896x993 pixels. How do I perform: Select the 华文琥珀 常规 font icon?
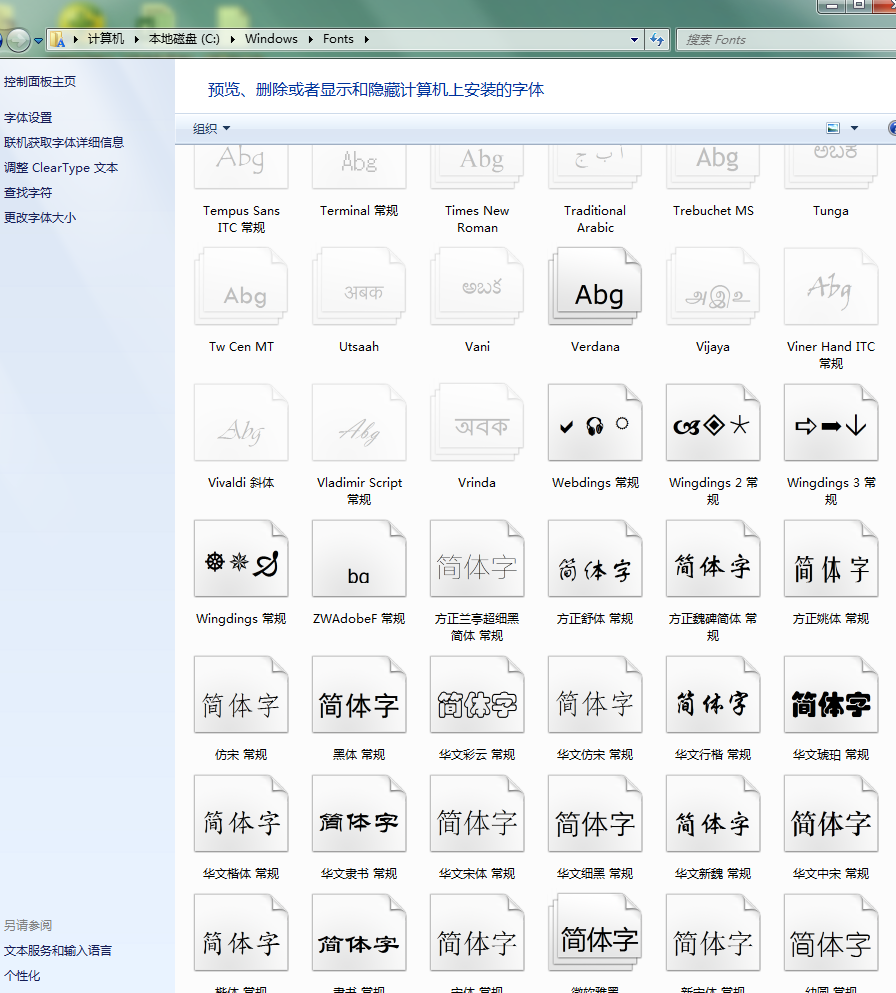point(831,695)
